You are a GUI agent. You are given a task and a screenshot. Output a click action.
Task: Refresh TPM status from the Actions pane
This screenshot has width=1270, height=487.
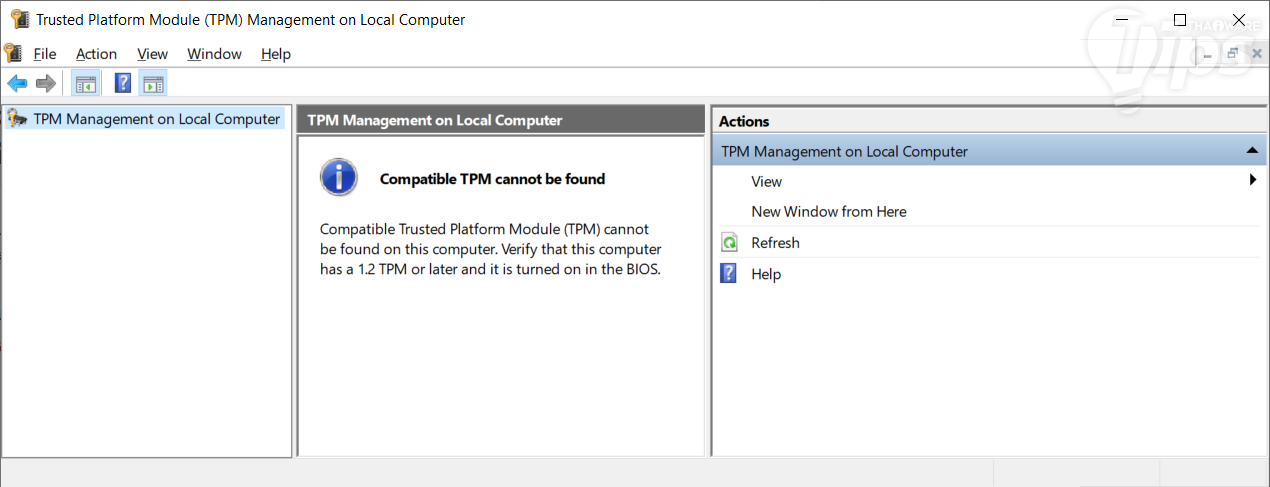click(775, 243)
